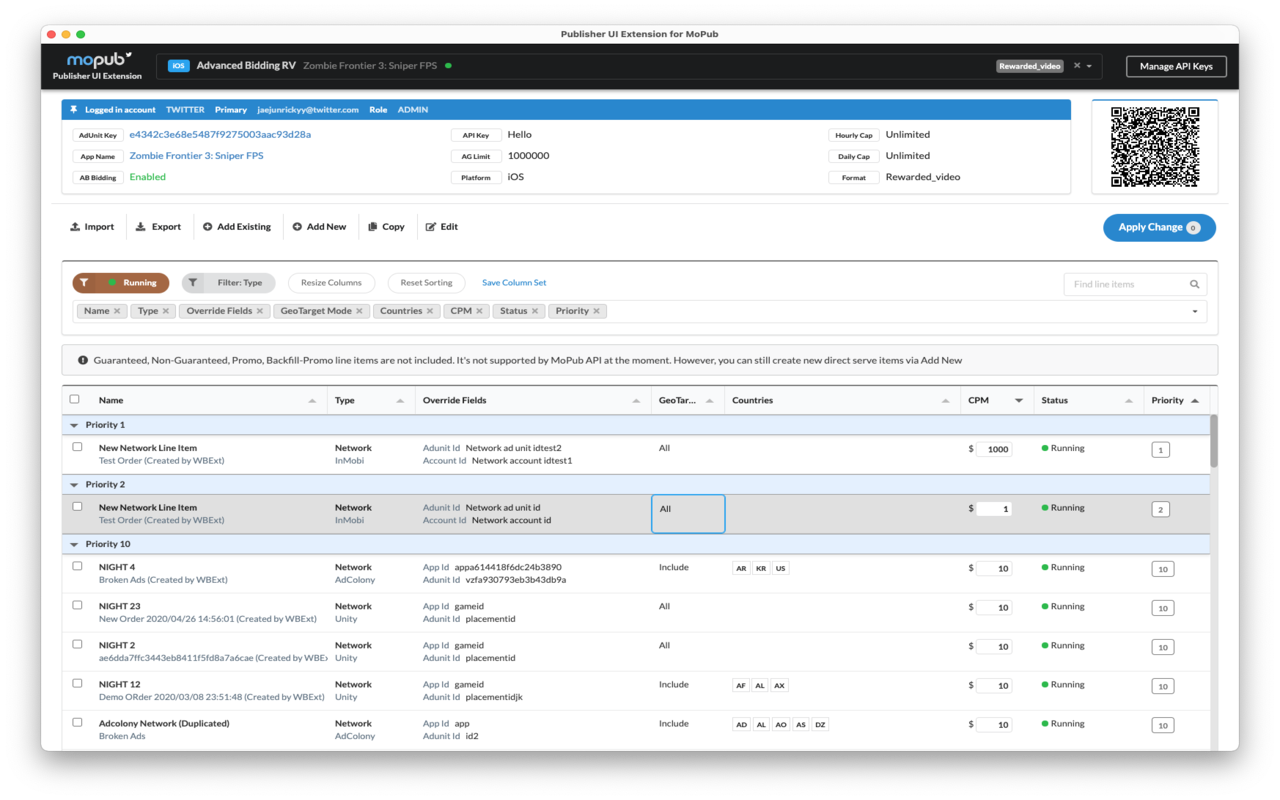Image resolution: width=1280 pixels, height=800 pixels.
Task: Sort by the Status column header
Action: 1088,400
